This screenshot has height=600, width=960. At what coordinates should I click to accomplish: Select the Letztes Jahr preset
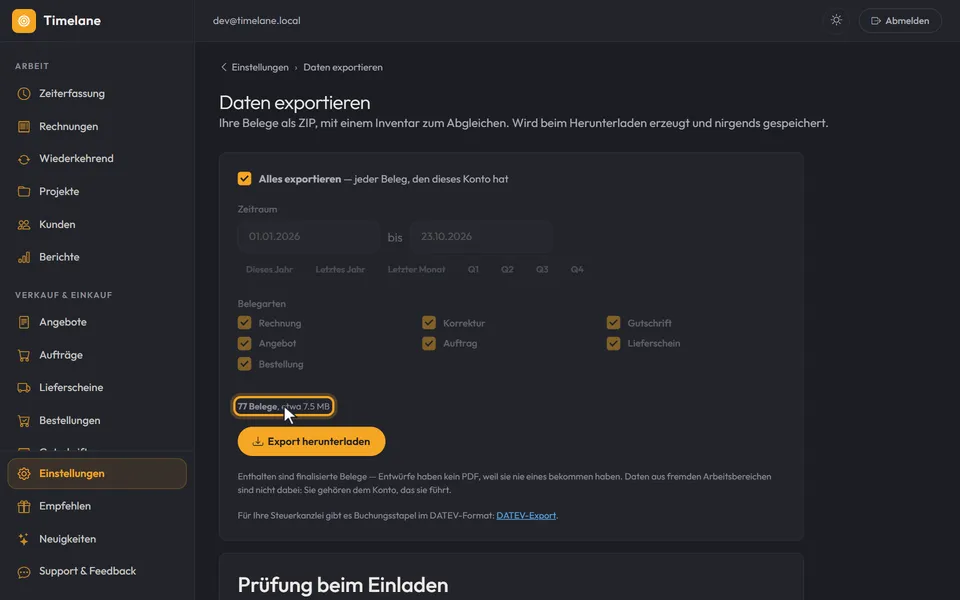tap(340, 269)
